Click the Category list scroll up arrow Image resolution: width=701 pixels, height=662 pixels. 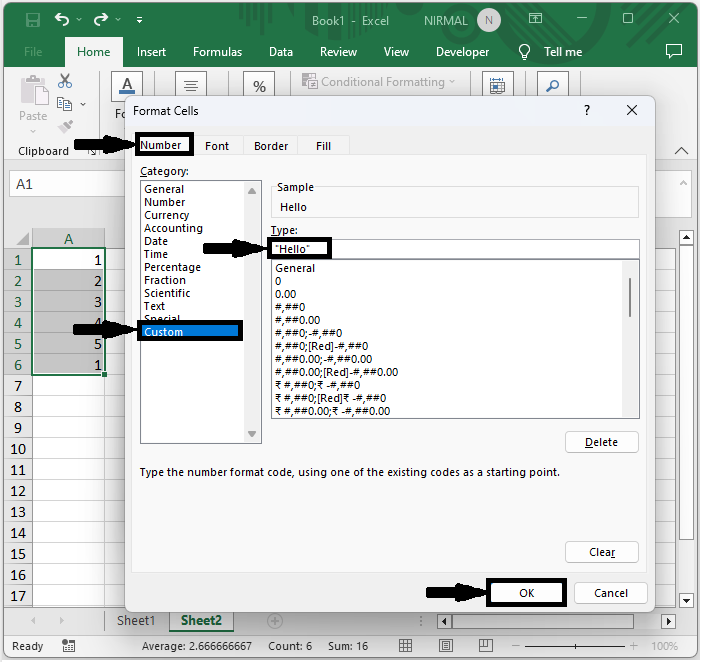(x=252, y=191)
